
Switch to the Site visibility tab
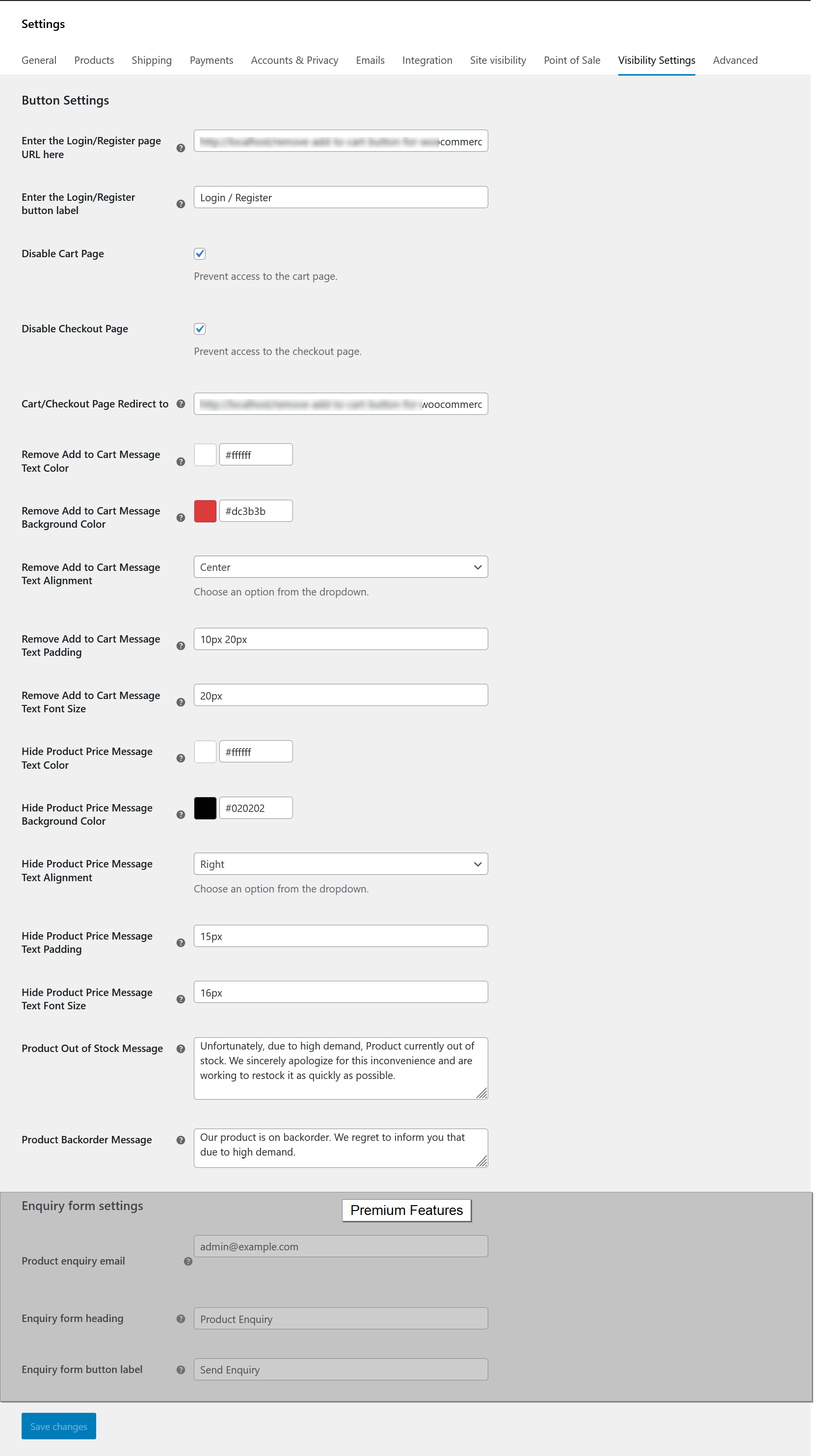pos(497,60)
